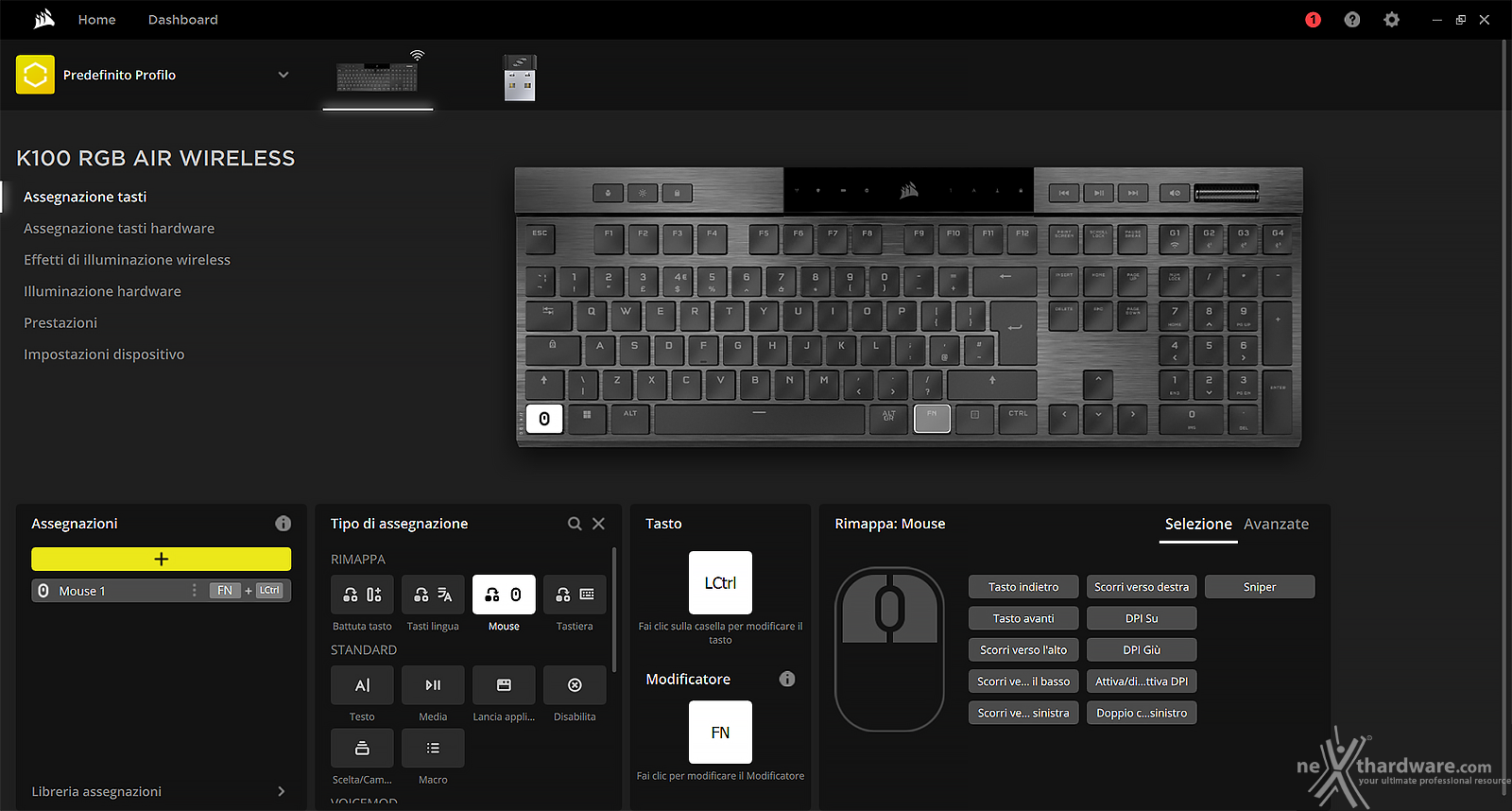Add a new assignment with yellow plus button
The width and height of the screenshot is (1512, 811).
coord(161,559)
